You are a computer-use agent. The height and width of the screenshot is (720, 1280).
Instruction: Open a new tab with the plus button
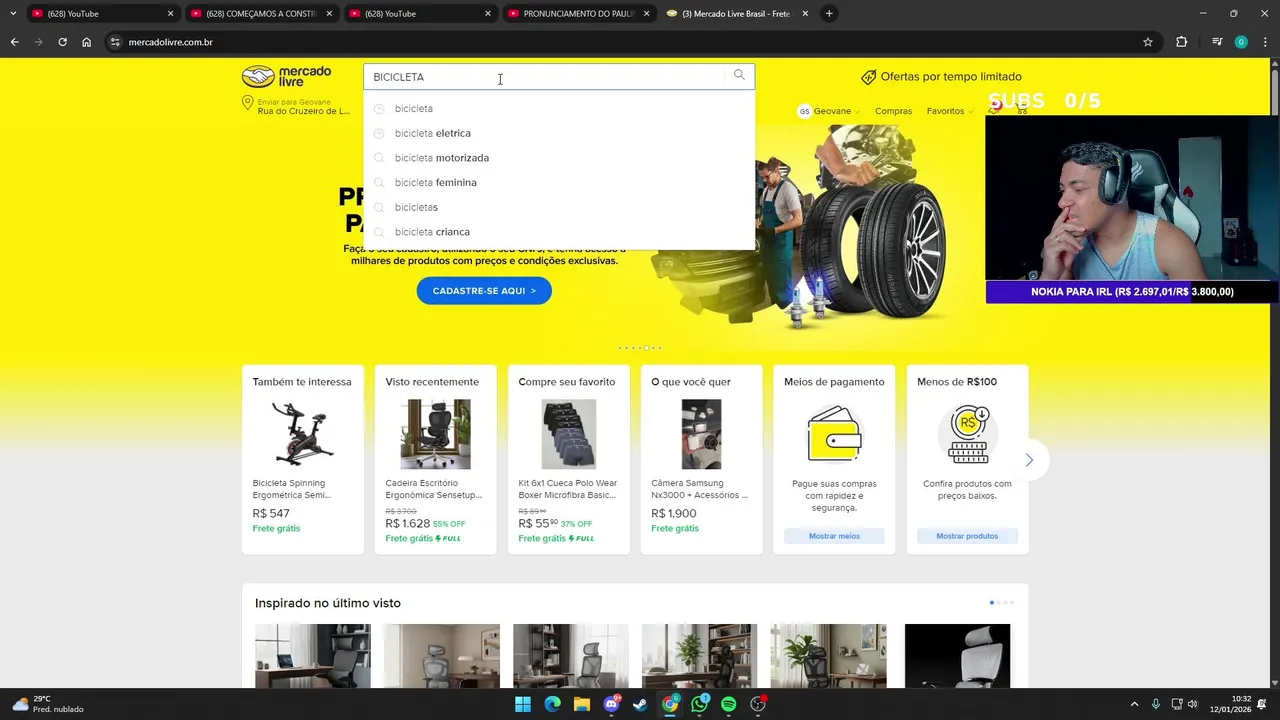pyautogui.click(x=828, y=14)
